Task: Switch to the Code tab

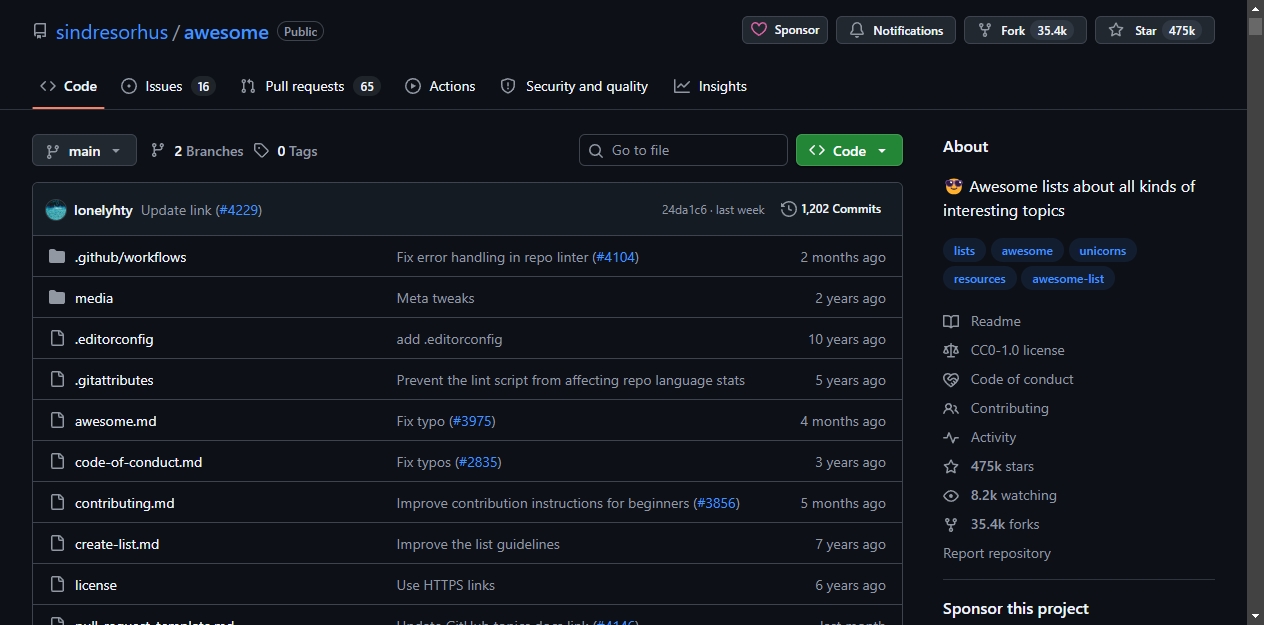Action: [68, 86]
